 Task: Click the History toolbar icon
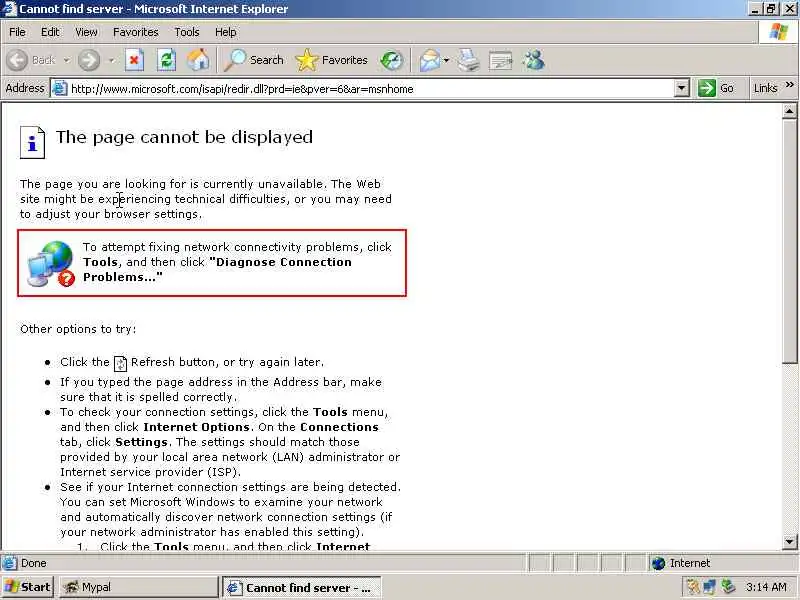pyautogui.click(x=392, y=60)
